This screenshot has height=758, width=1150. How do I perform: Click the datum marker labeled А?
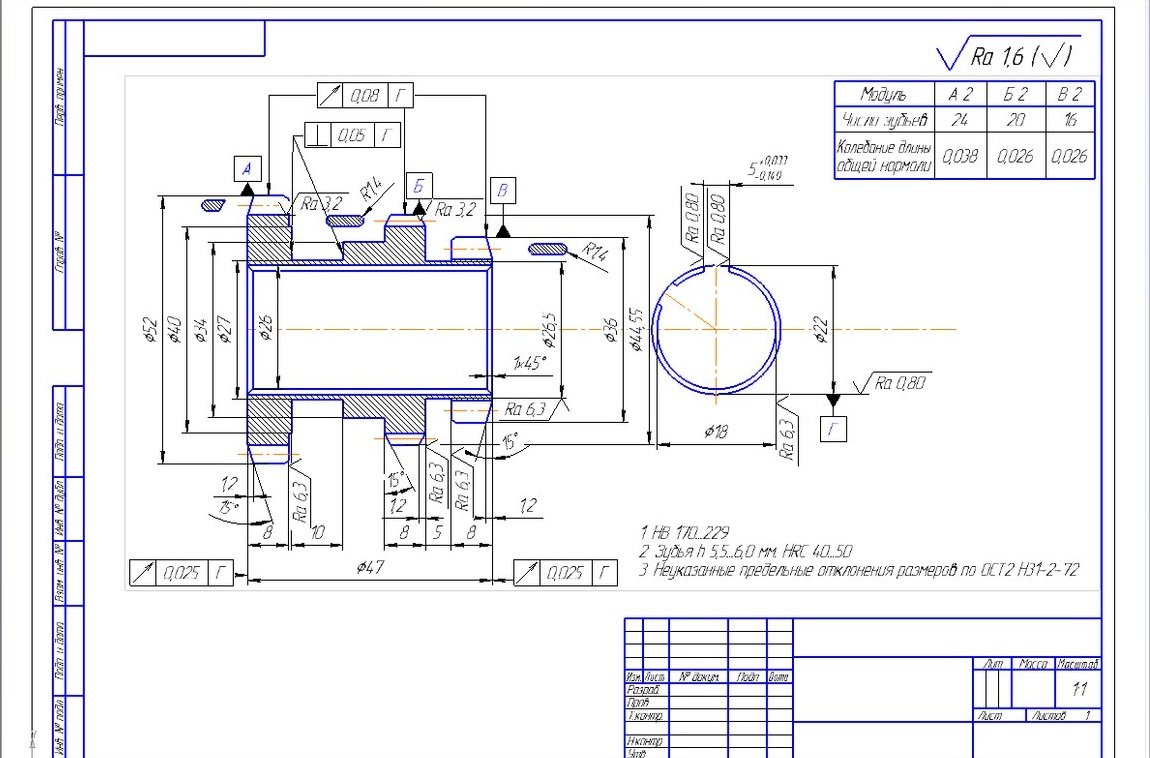pos(247,167)
